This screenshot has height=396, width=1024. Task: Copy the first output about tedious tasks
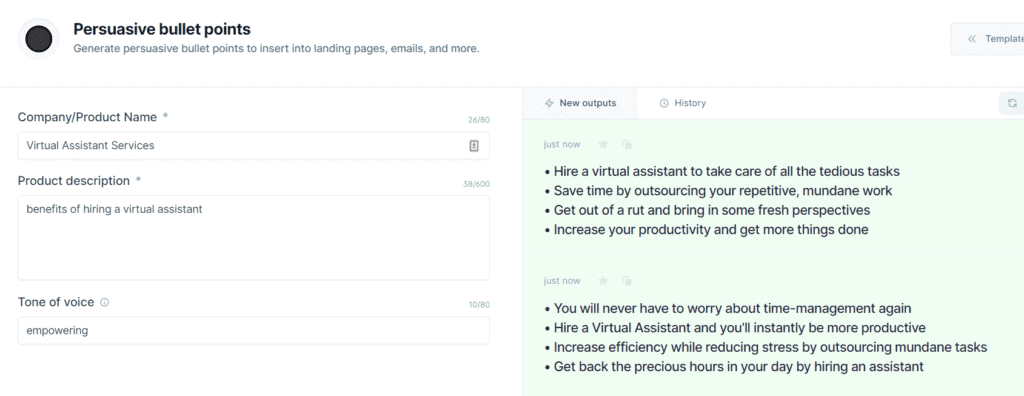pos(627,144)
